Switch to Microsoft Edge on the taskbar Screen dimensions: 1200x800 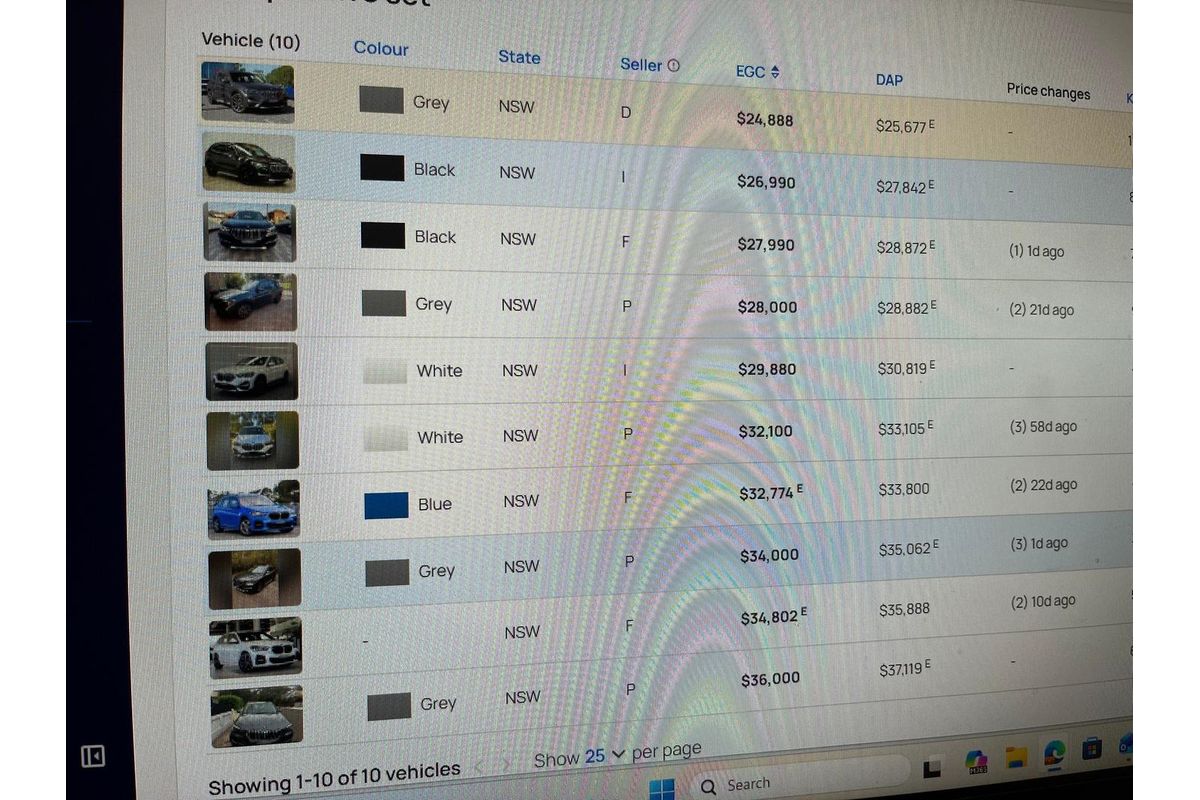point(1054,751)
